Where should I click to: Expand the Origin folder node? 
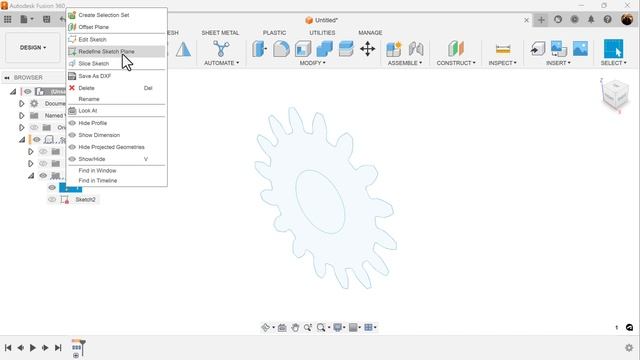(22, 127)
